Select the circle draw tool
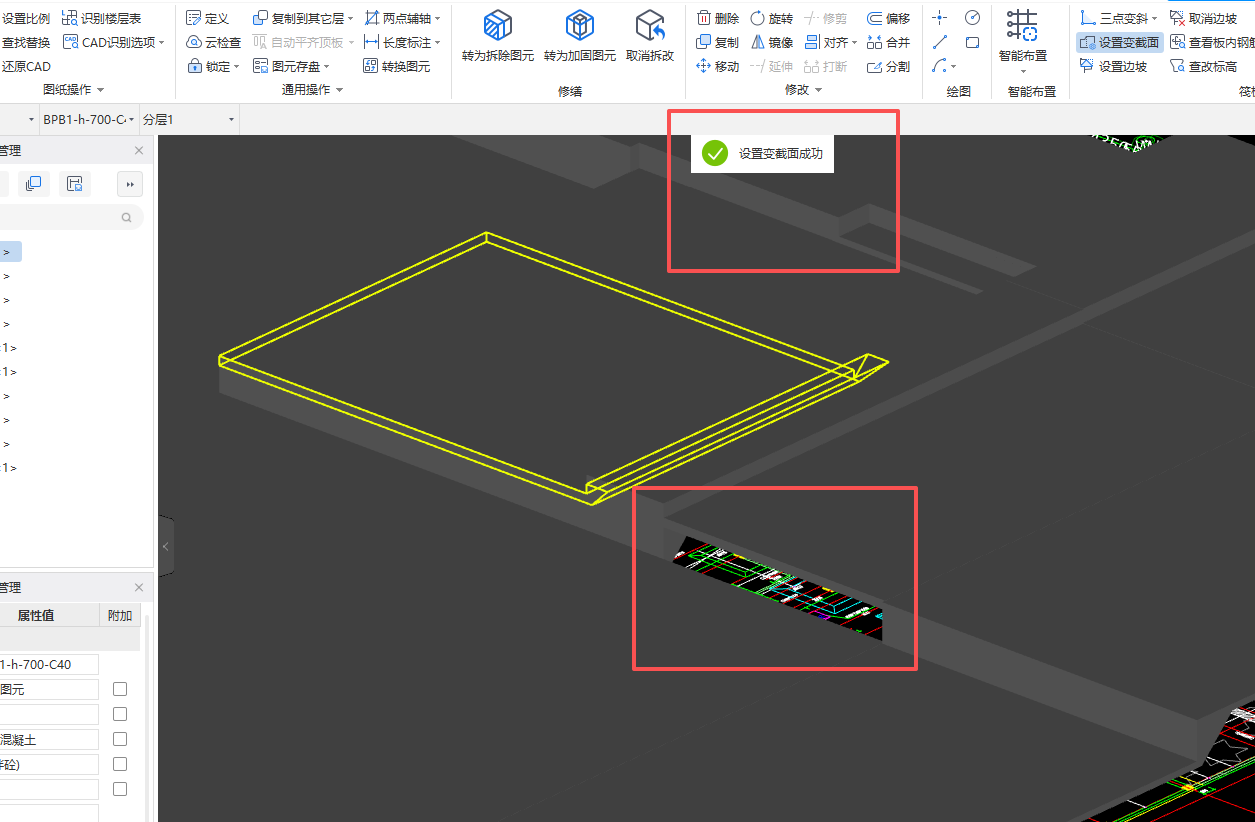 [x=973, y=18]
